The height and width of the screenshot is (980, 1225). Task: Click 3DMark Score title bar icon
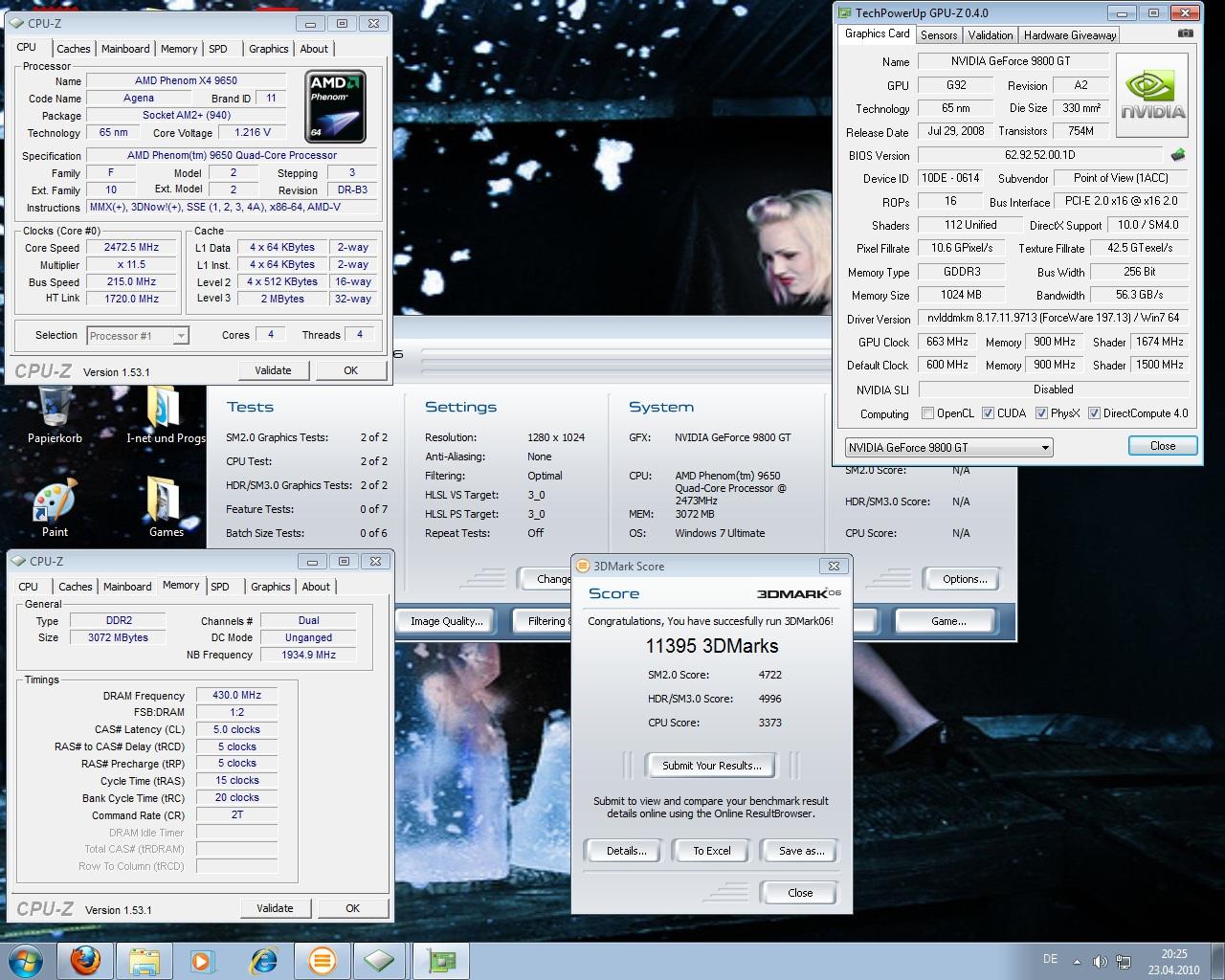(584, 566)
